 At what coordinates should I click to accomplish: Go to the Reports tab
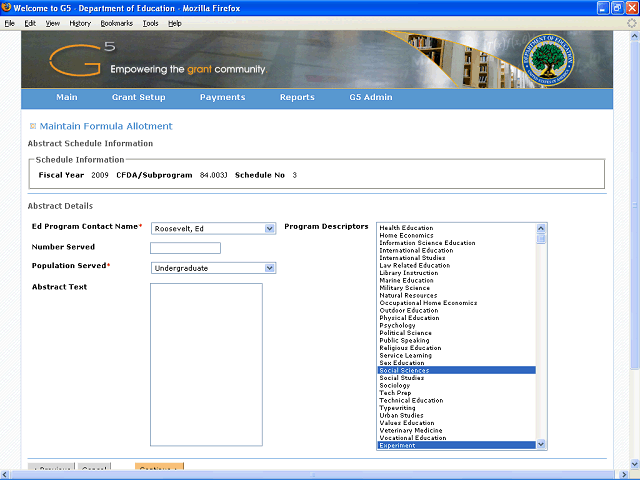click(297, 98)
